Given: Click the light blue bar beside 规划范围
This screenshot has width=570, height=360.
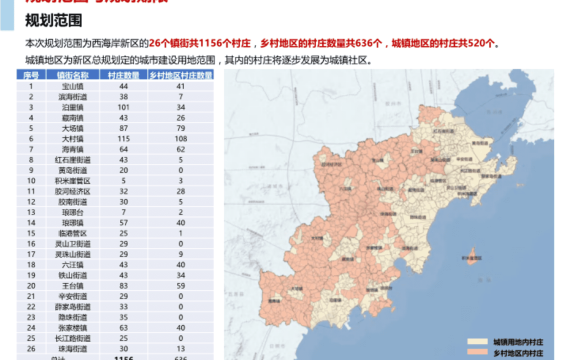Looking at the screenshot, I should pos(7,15).
